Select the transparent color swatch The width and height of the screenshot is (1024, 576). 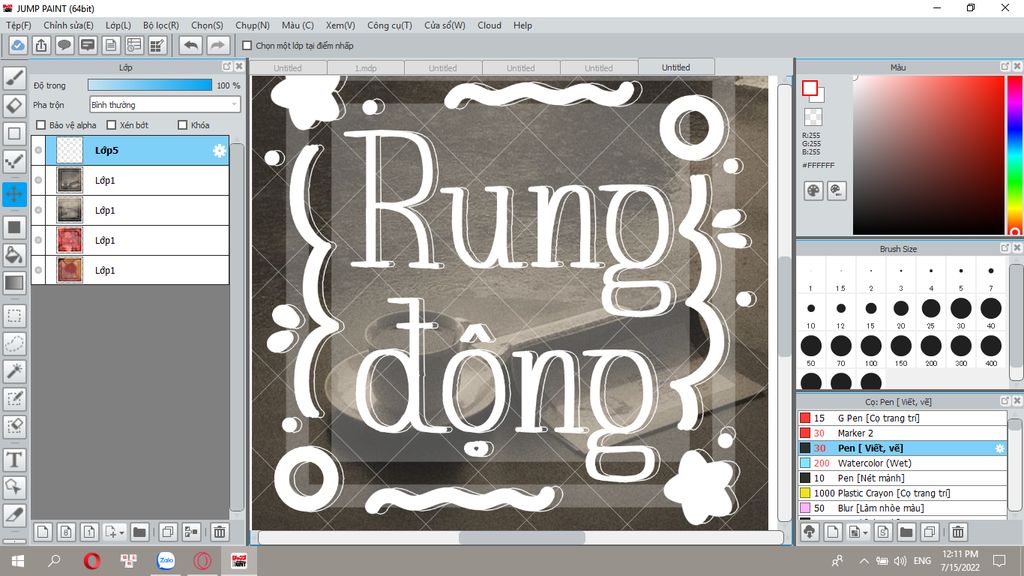click(x=813, y=117)
